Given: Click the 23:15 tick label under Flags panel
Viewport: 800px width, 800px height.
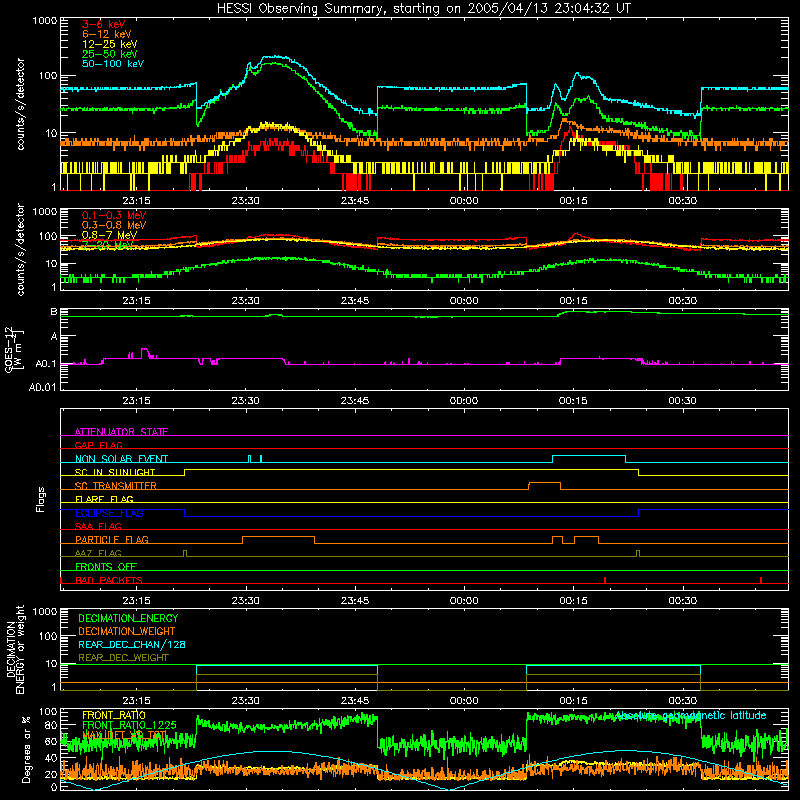Looking at the screenshot, I should tap(136, 601).
